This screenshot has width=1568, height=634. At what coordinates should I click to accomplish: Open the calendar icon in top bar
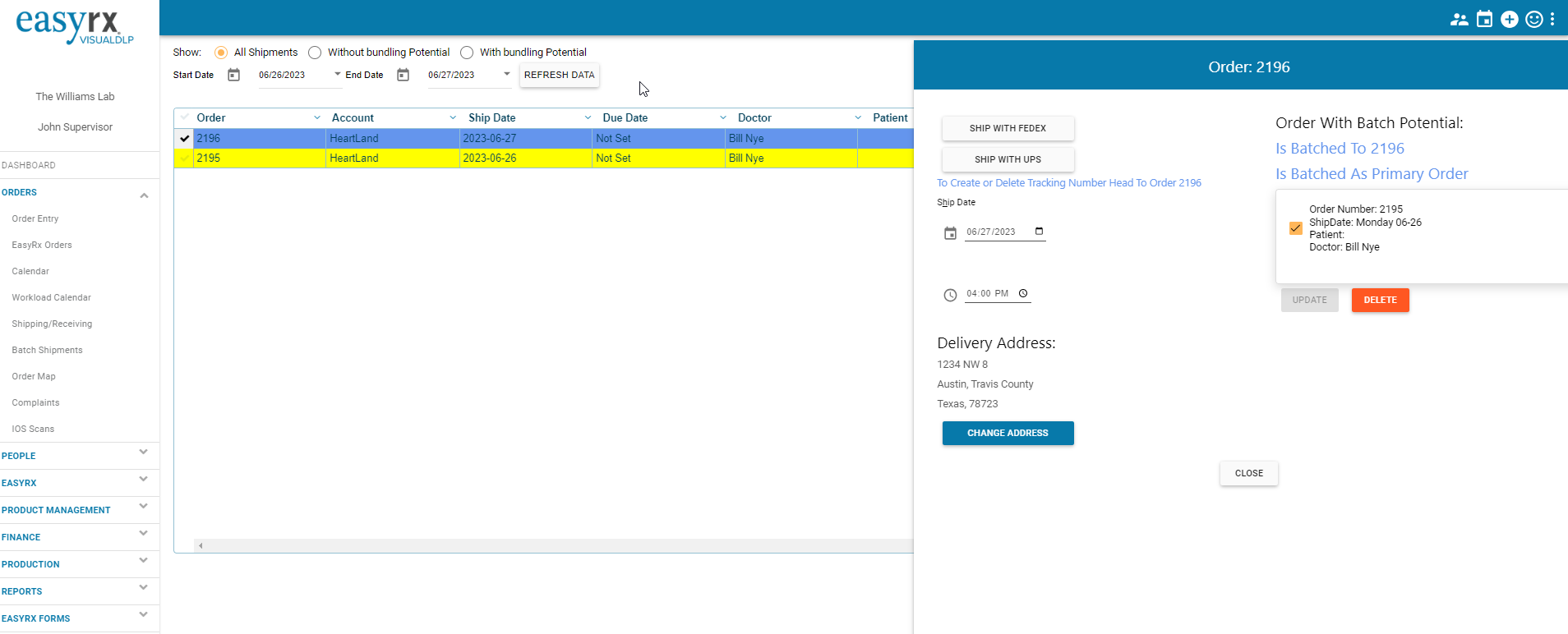click(x=1484, y=20)
